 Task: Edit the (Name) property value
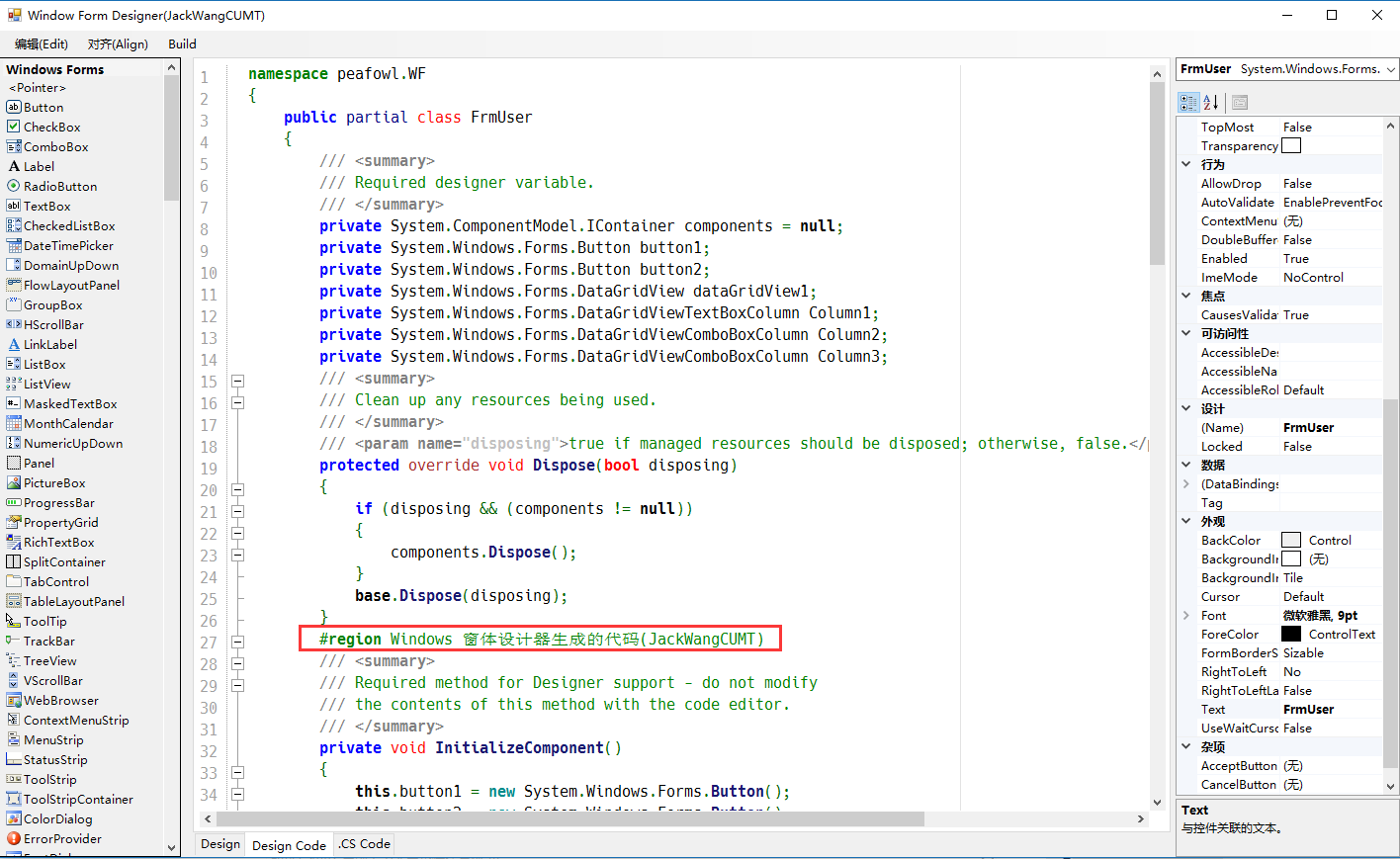(1332, 427)
